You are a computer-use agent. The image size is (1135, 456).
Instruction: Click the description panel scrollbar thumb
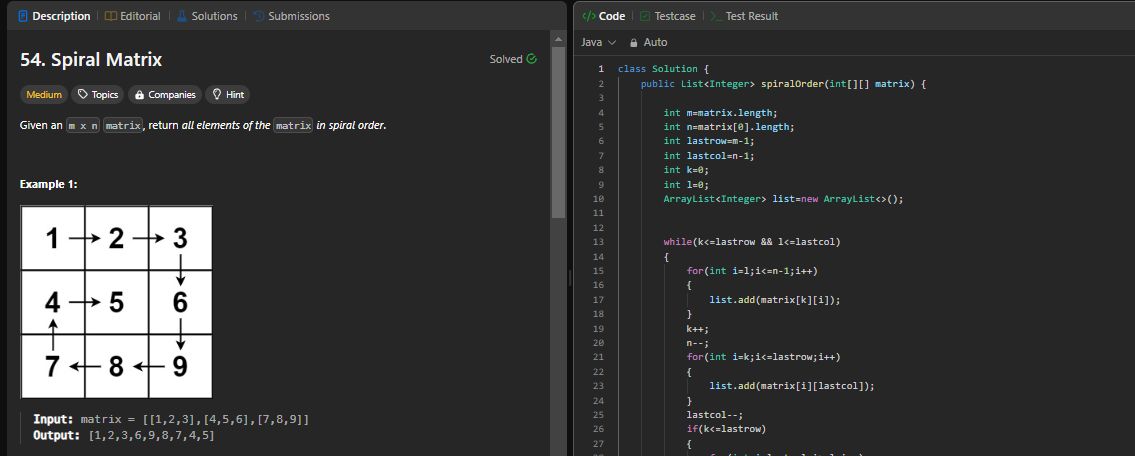point(558,132)
